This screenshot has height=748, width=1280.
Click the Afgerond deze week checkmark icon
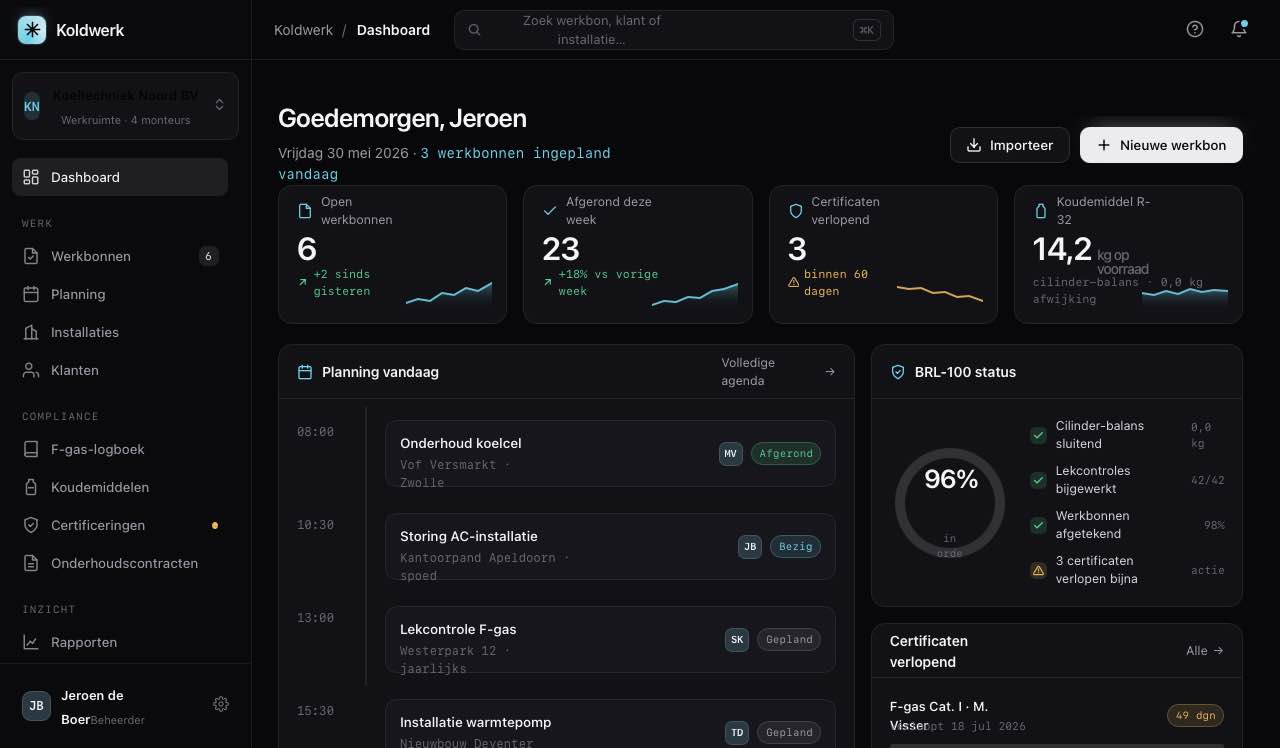550,211
